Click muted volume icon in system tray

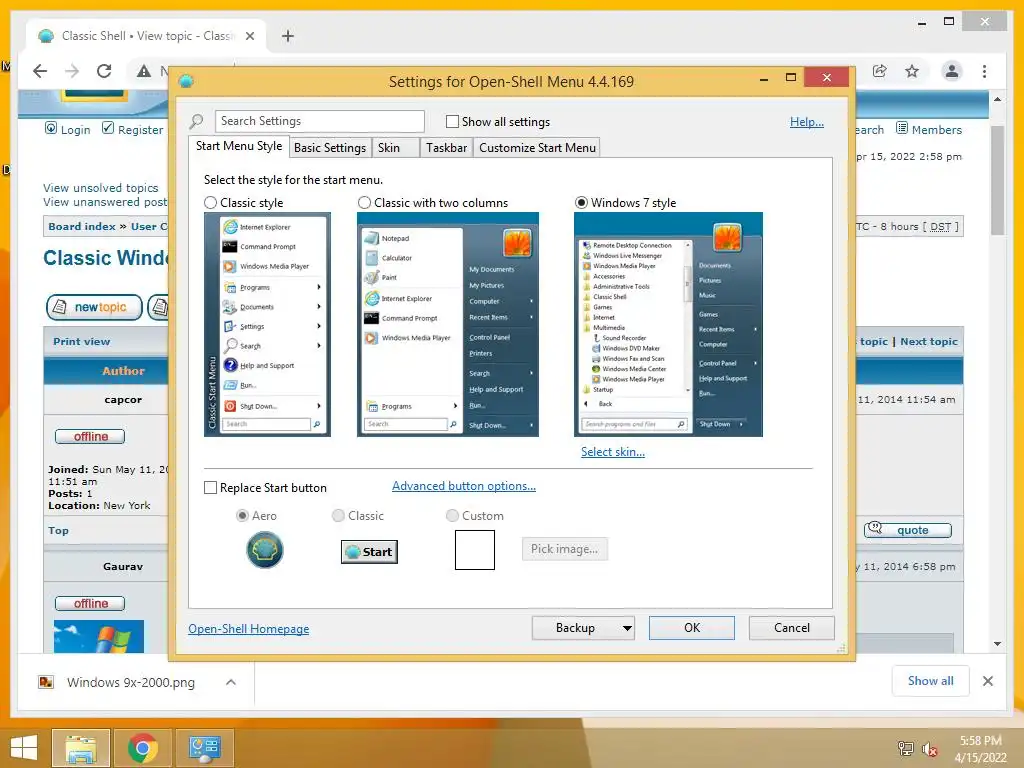coord(929,748)
